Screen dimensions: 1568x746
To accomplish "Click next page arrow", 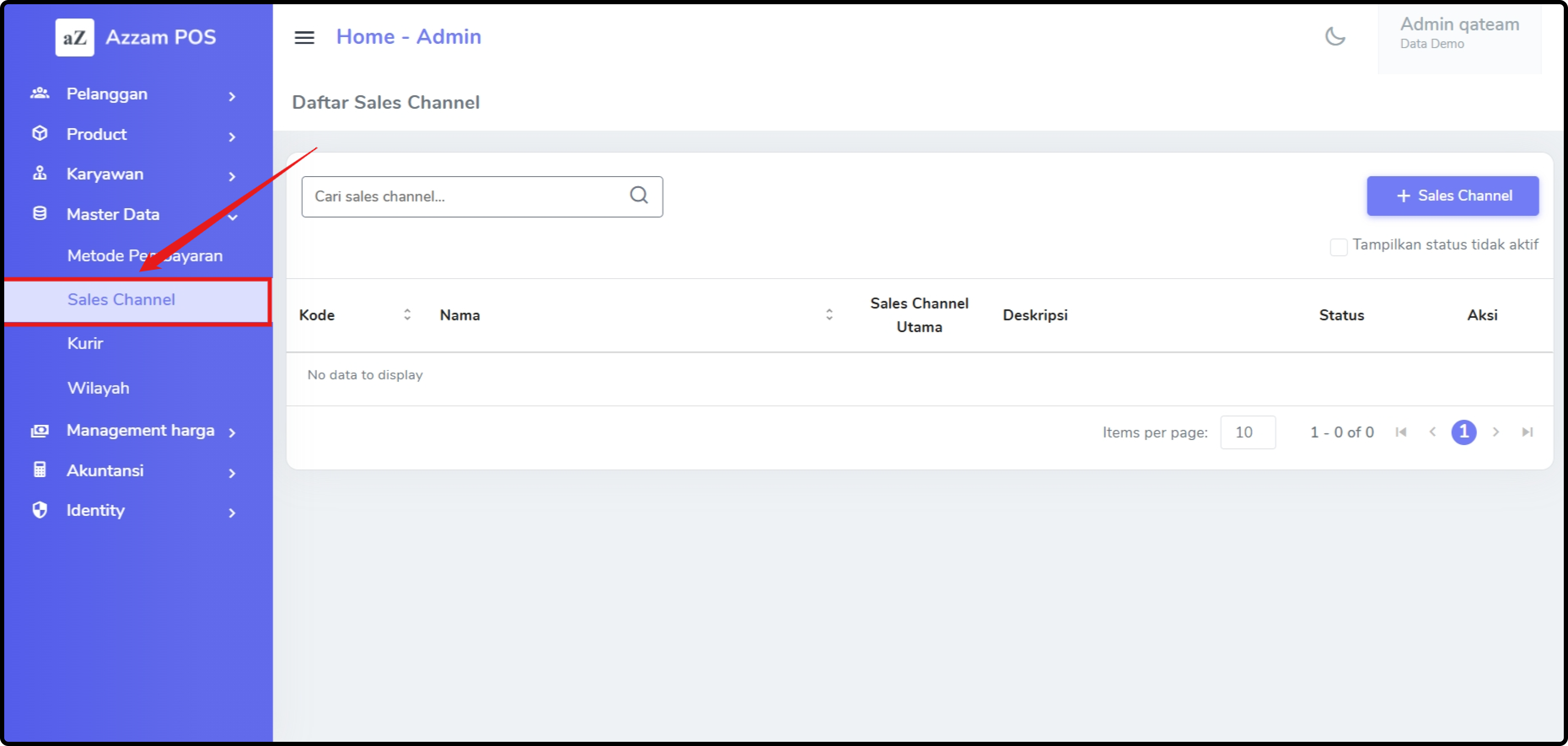I will click(1496, 432).
